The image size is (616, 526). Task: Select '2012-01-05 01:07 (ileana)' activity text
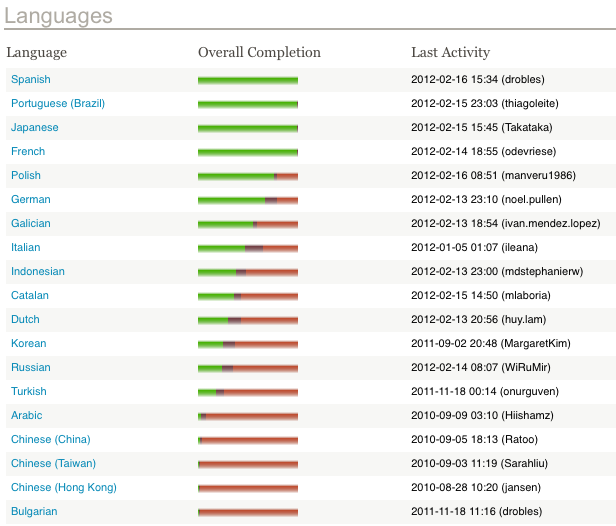tap(475, 247)
